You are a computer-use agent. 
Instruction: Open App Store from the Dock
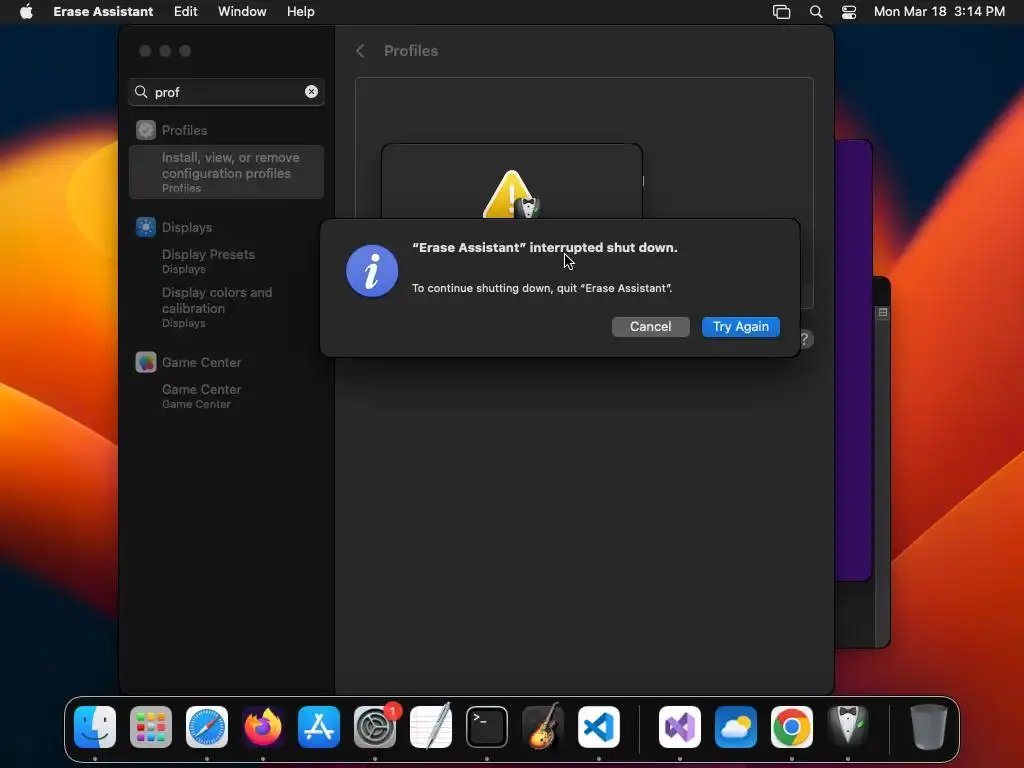click(x=319, y=727)
